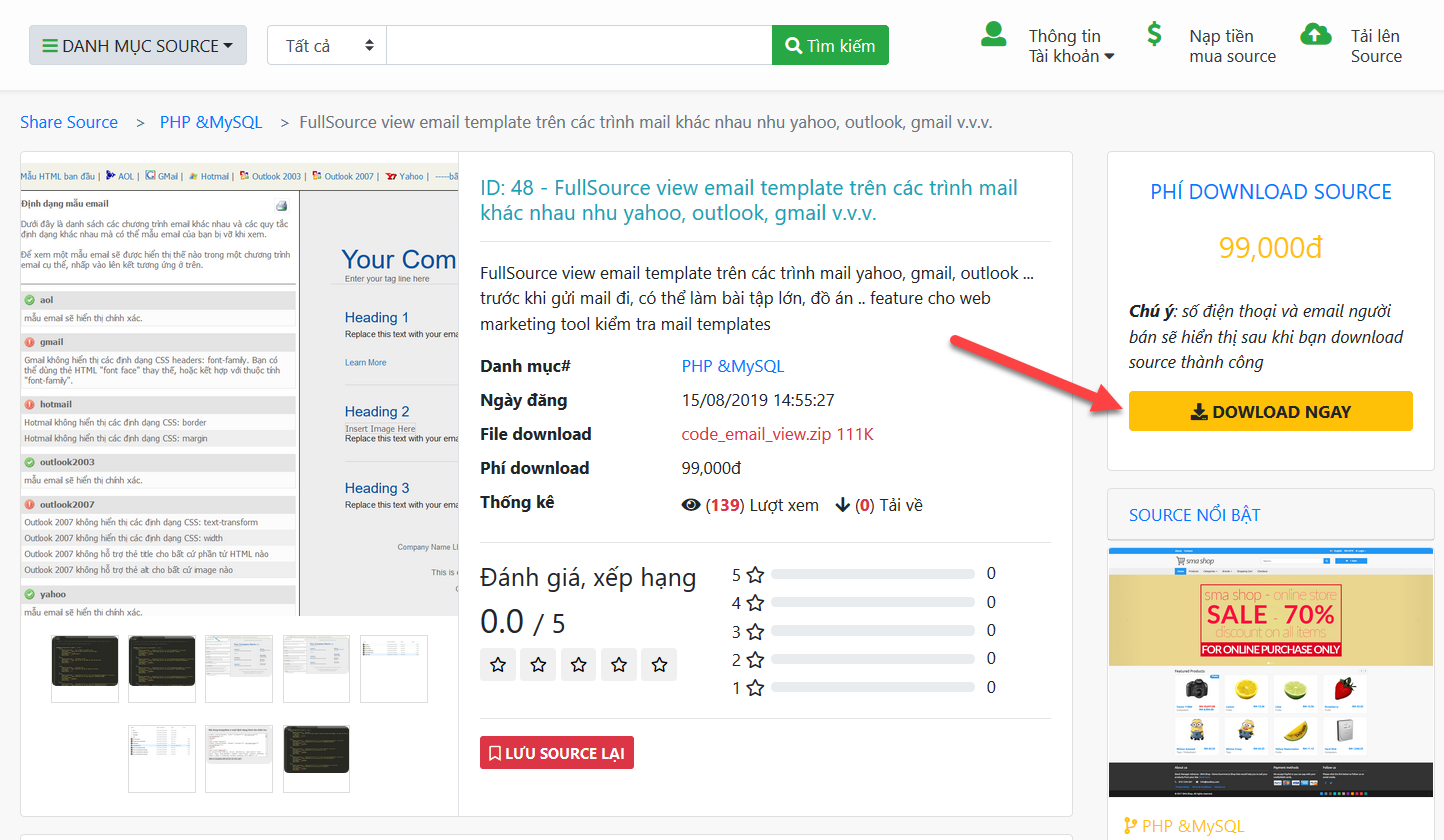Screen dimensions: 1444x840
Task: Open the main email template preview image
Action: (239, 389)
